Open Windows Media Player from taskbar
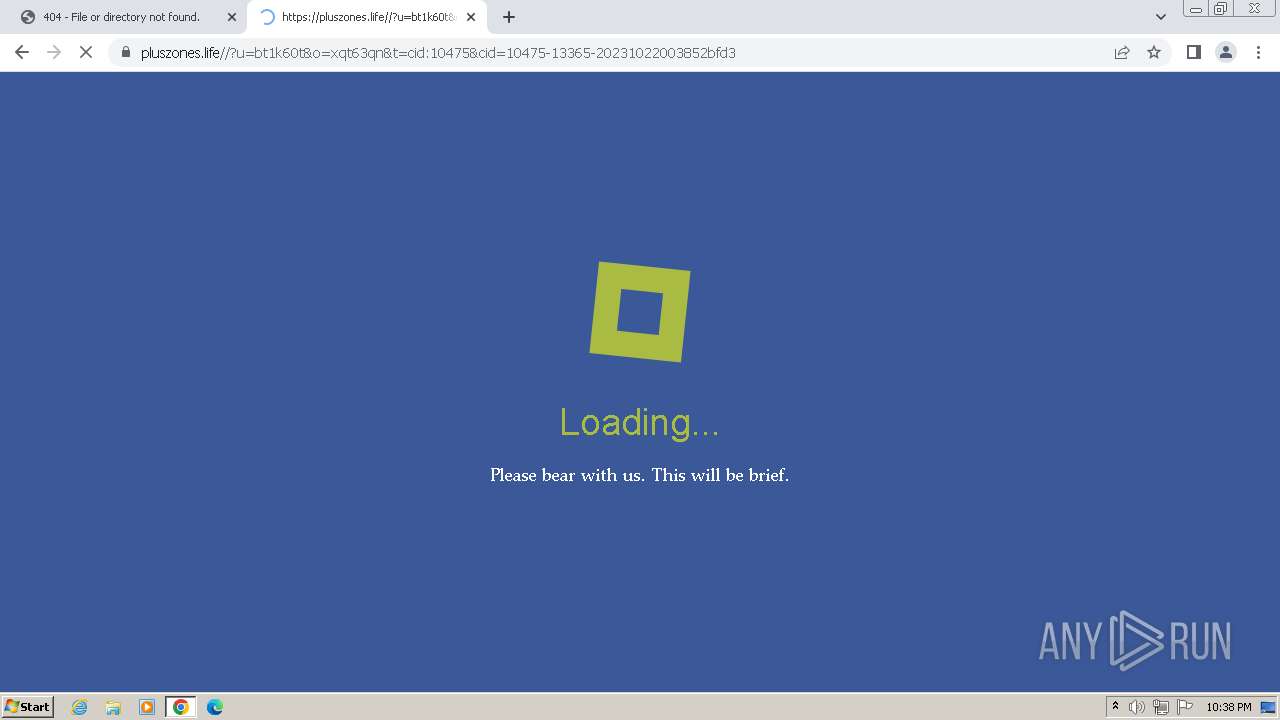1280x720 pixels. click(147, 707)
